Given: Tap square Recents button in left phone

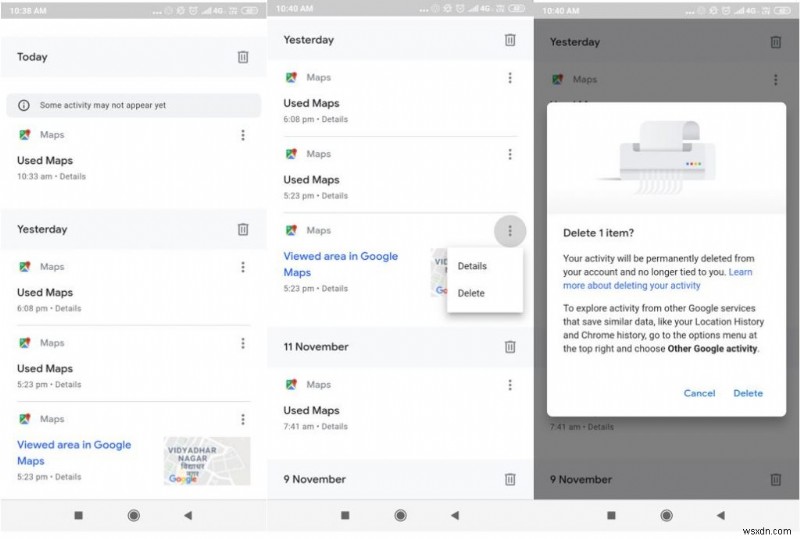Looking at the screenshot, I should [79, 516].
